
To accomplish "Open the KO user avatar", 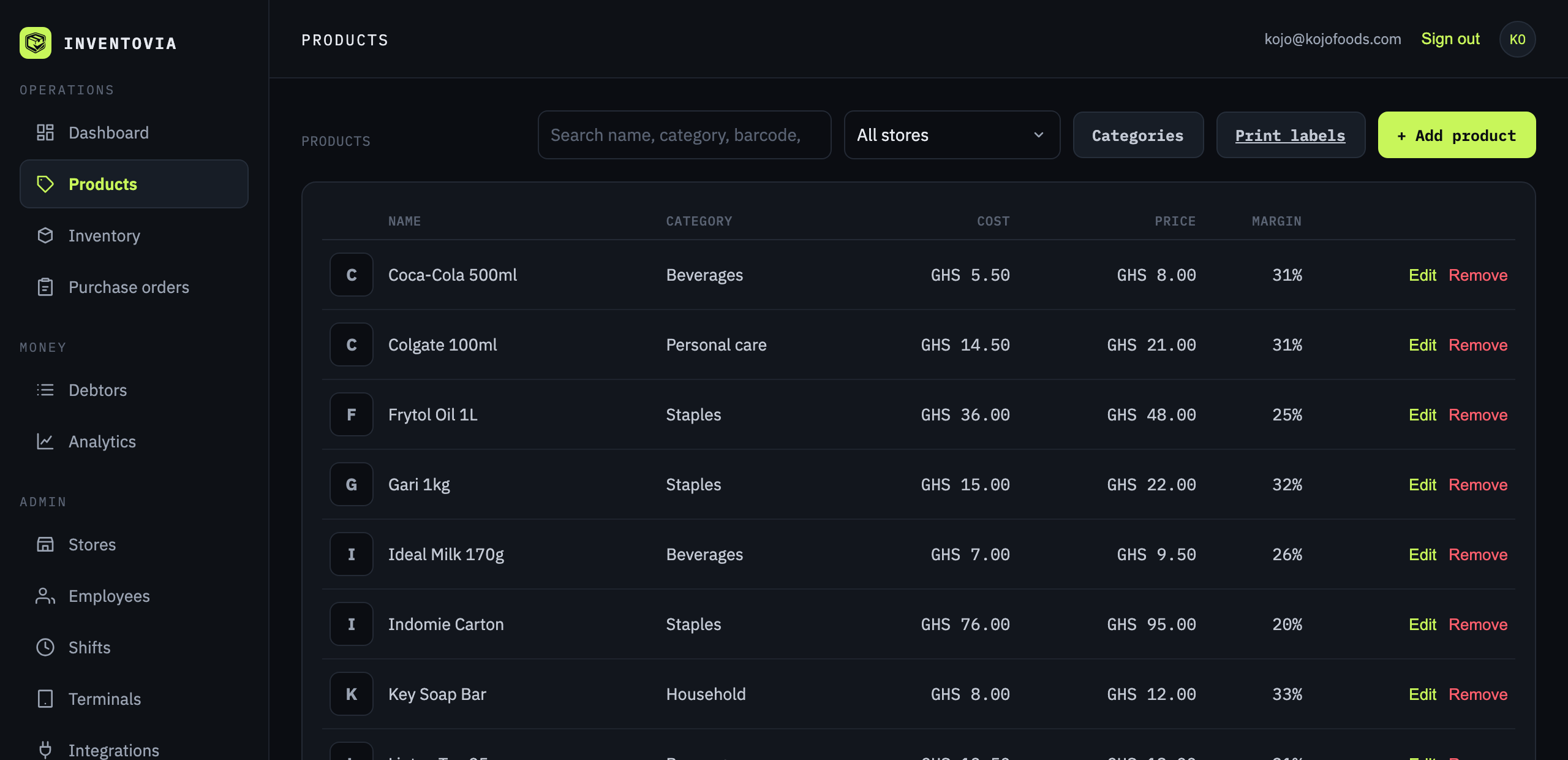I will (1517, 39).
